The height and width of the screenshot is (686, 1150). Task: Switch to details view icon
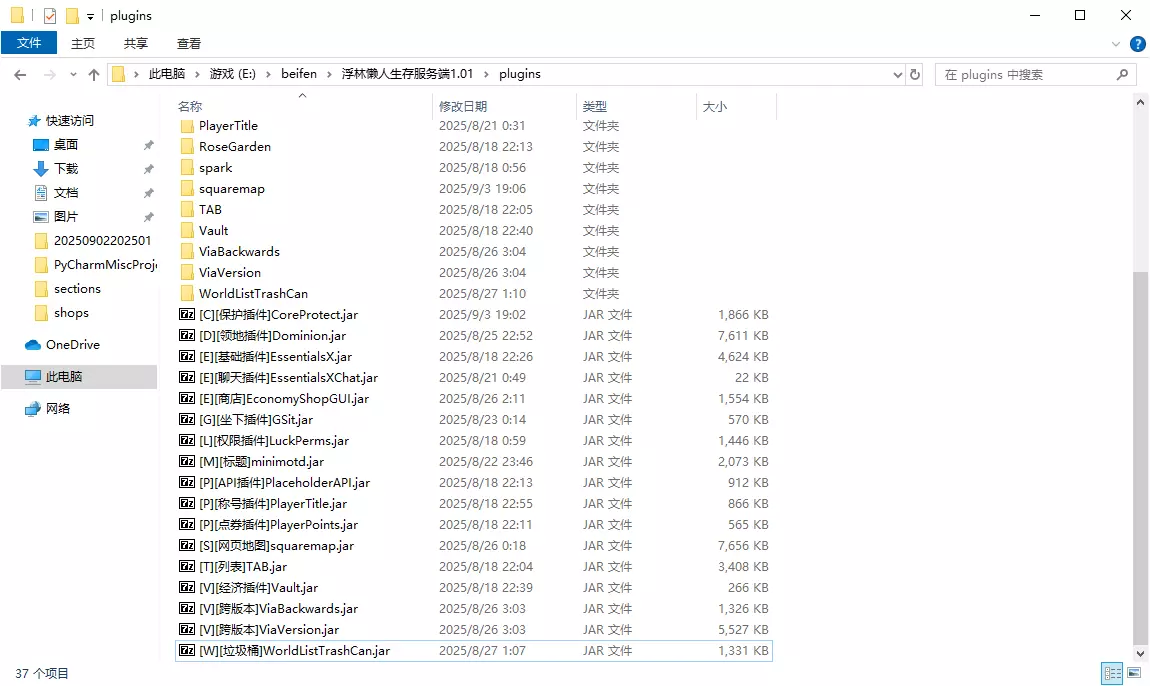[x=1113, y=673]
